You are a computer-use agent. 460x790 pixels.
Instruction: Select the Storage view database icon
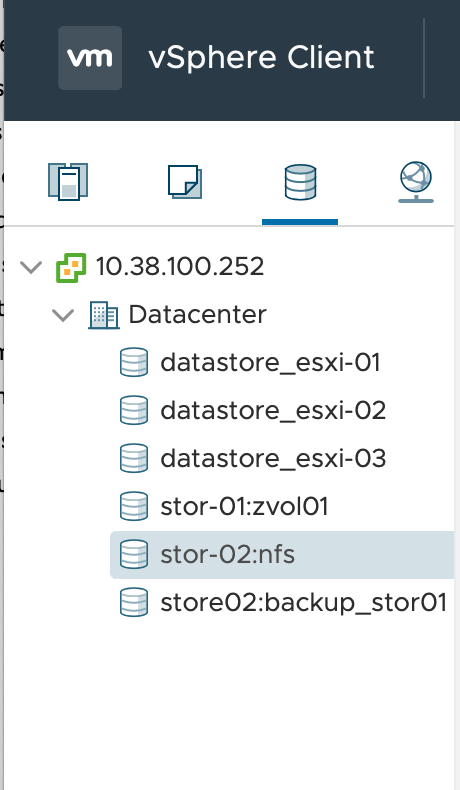[300, 182]
